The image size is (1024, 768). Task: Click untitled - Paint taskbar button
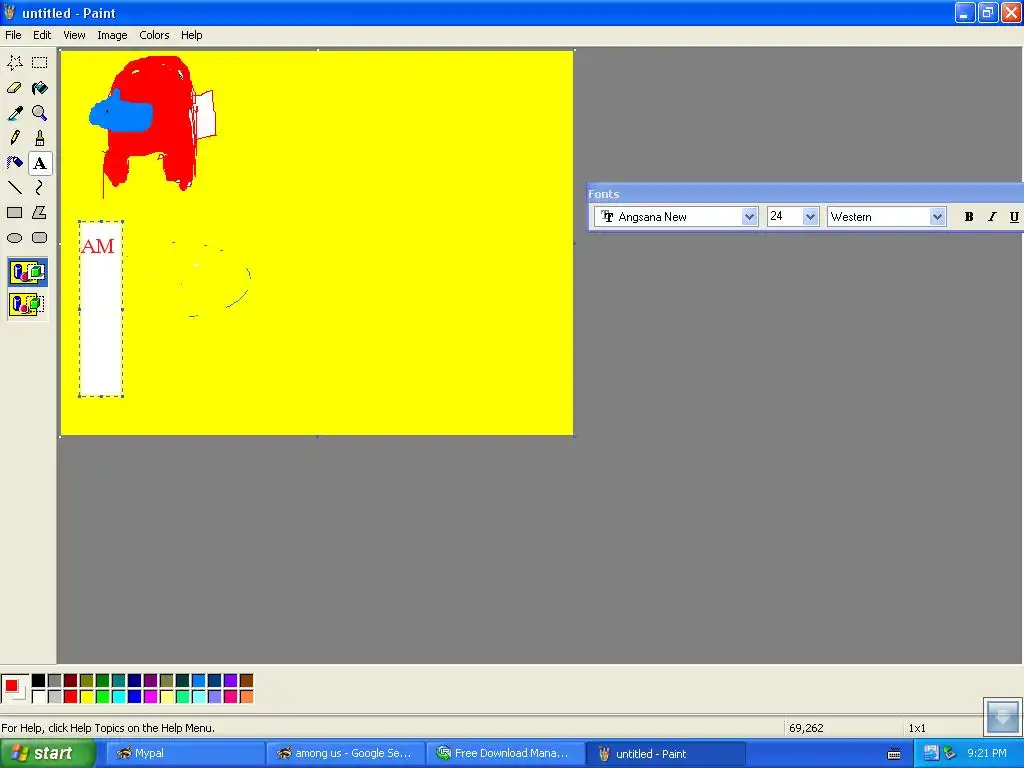[665, 754]
